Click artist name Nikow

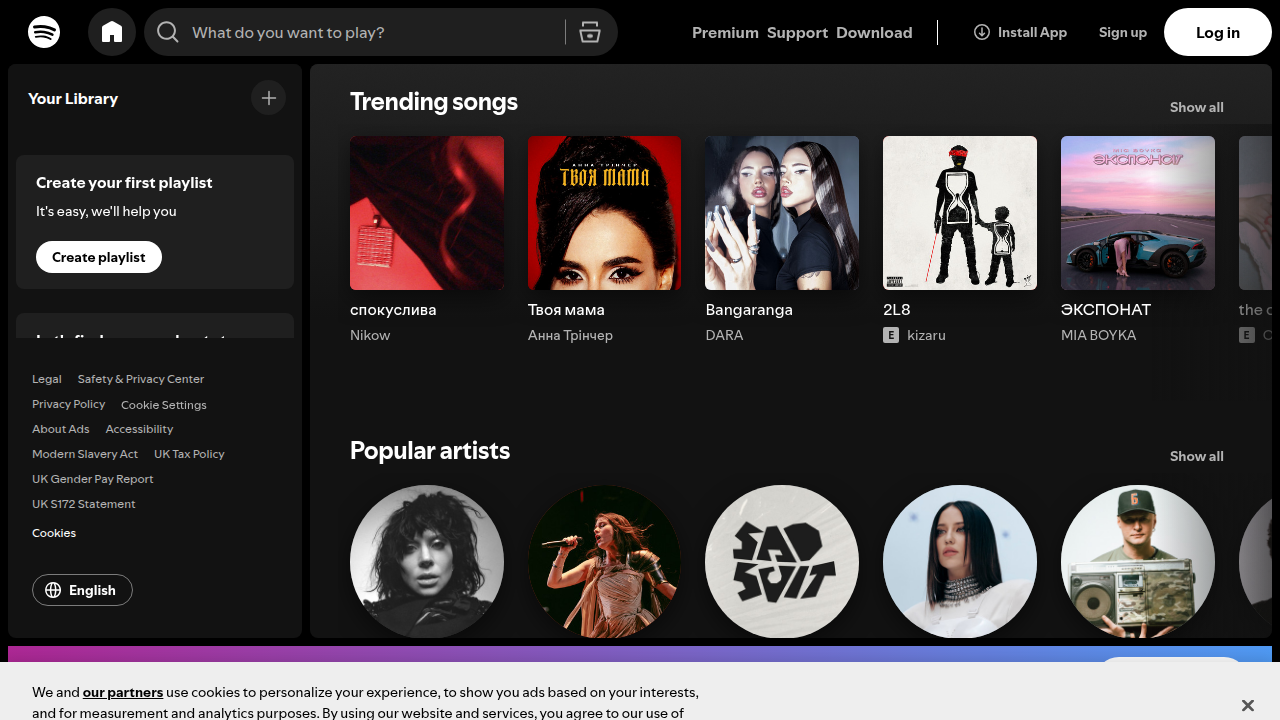click(370, 335)
